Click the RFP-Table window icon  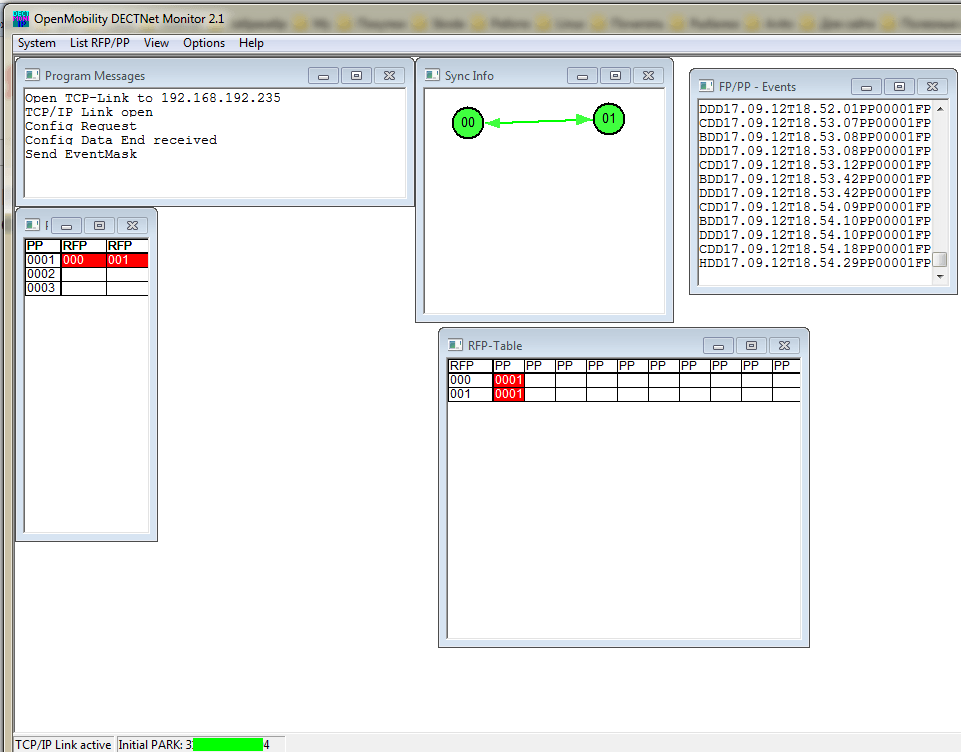tap(455, 344)
